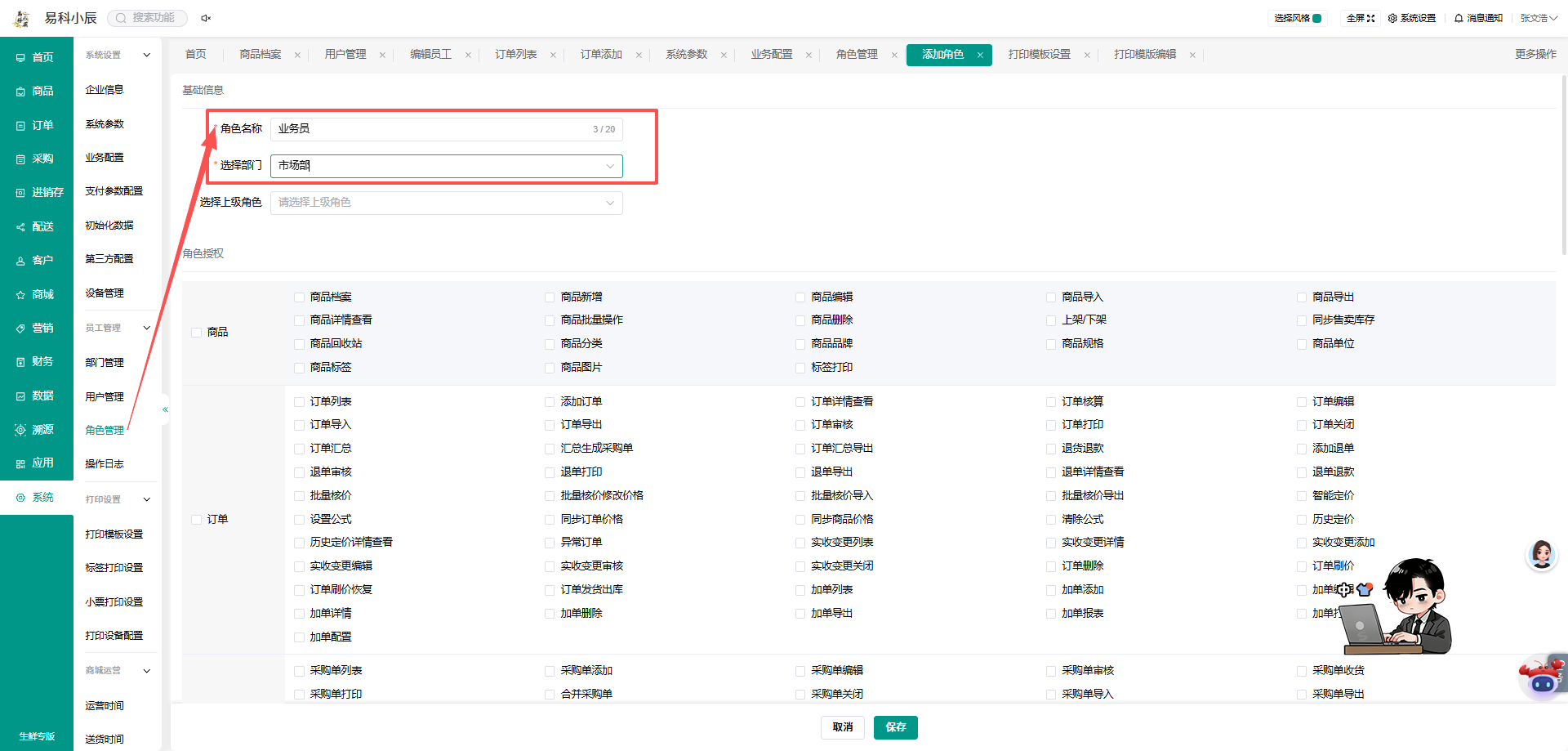Open the 财务 module in left sidebar

[x=35, y=362]
